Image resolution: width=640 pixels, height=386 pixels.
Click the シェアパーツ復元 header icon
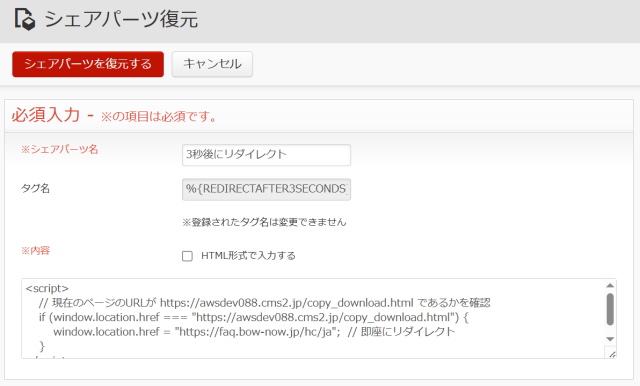tap(25, 19)
